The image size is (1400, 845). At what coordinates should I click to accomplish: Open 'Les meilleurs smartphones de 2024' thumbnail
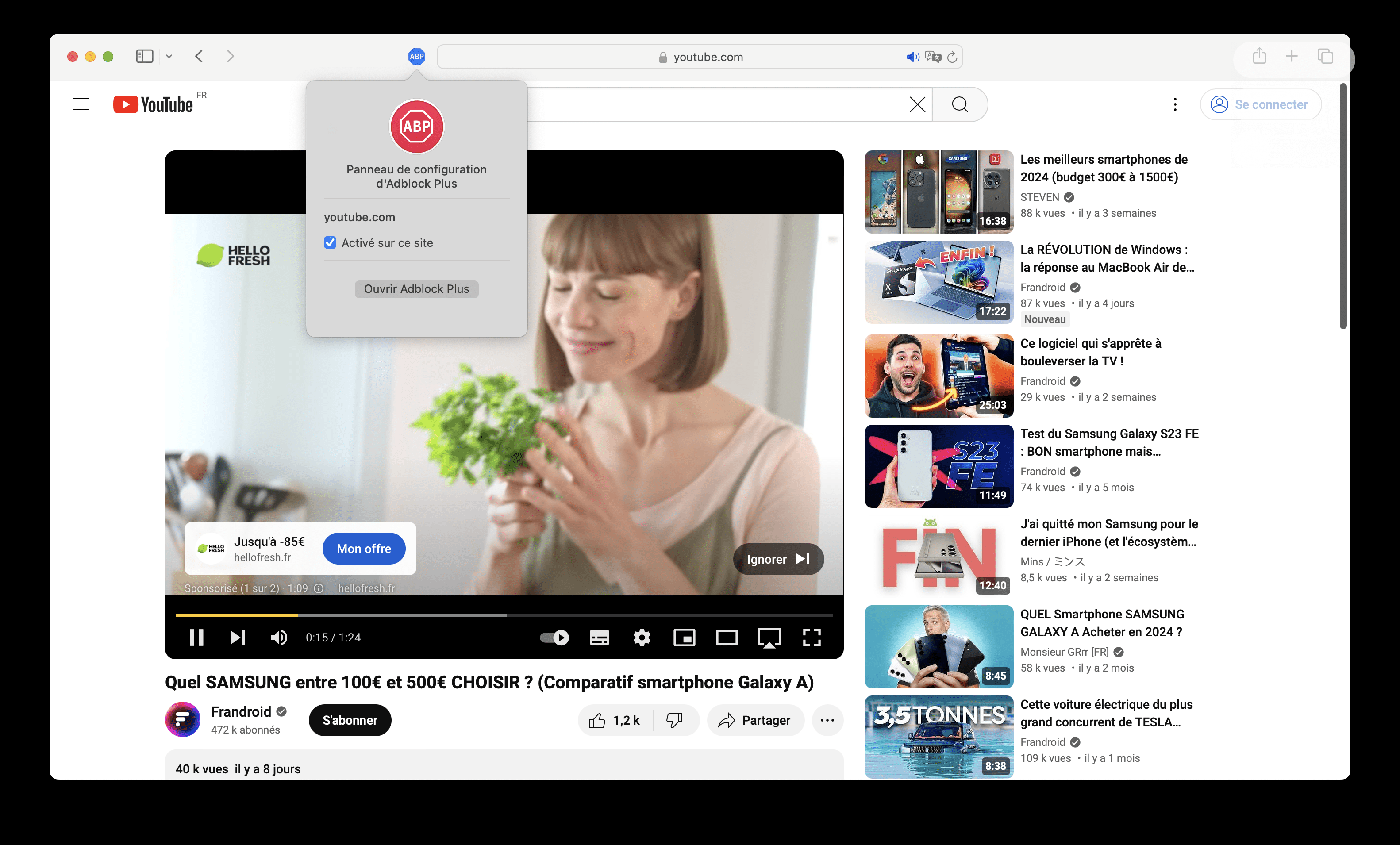pyautogui.click(x=938, y=192)
